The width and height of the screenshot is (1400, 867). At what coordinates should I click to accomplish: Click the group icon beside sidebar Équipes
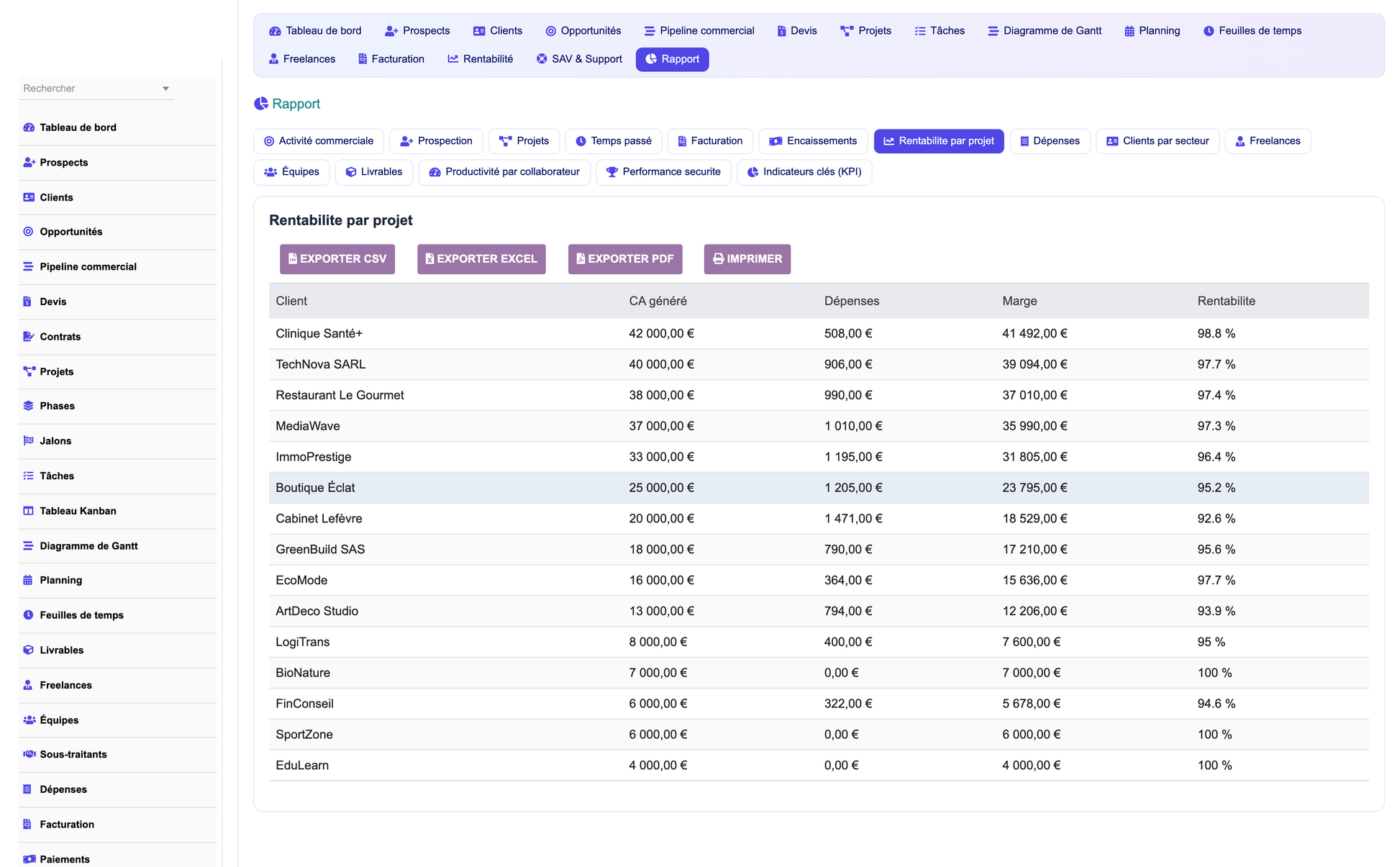coord(29,720)
